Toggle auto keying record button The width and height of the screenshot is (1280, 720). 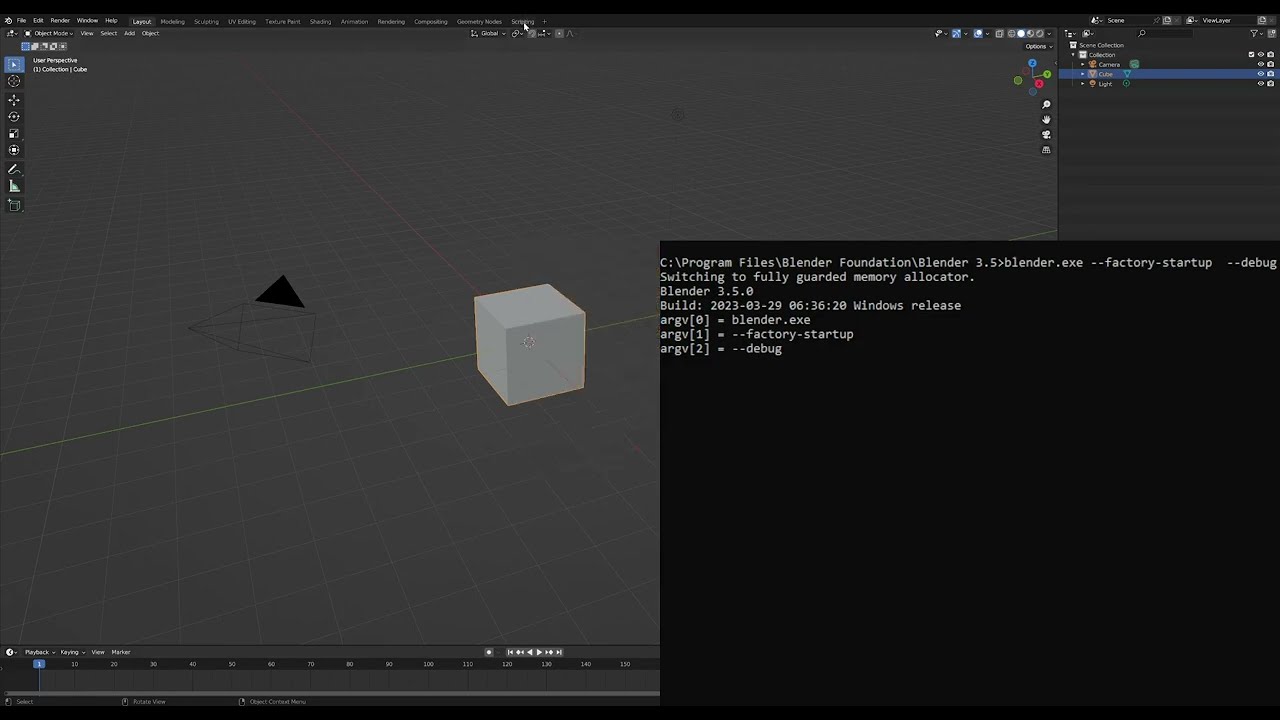(489, 652)
